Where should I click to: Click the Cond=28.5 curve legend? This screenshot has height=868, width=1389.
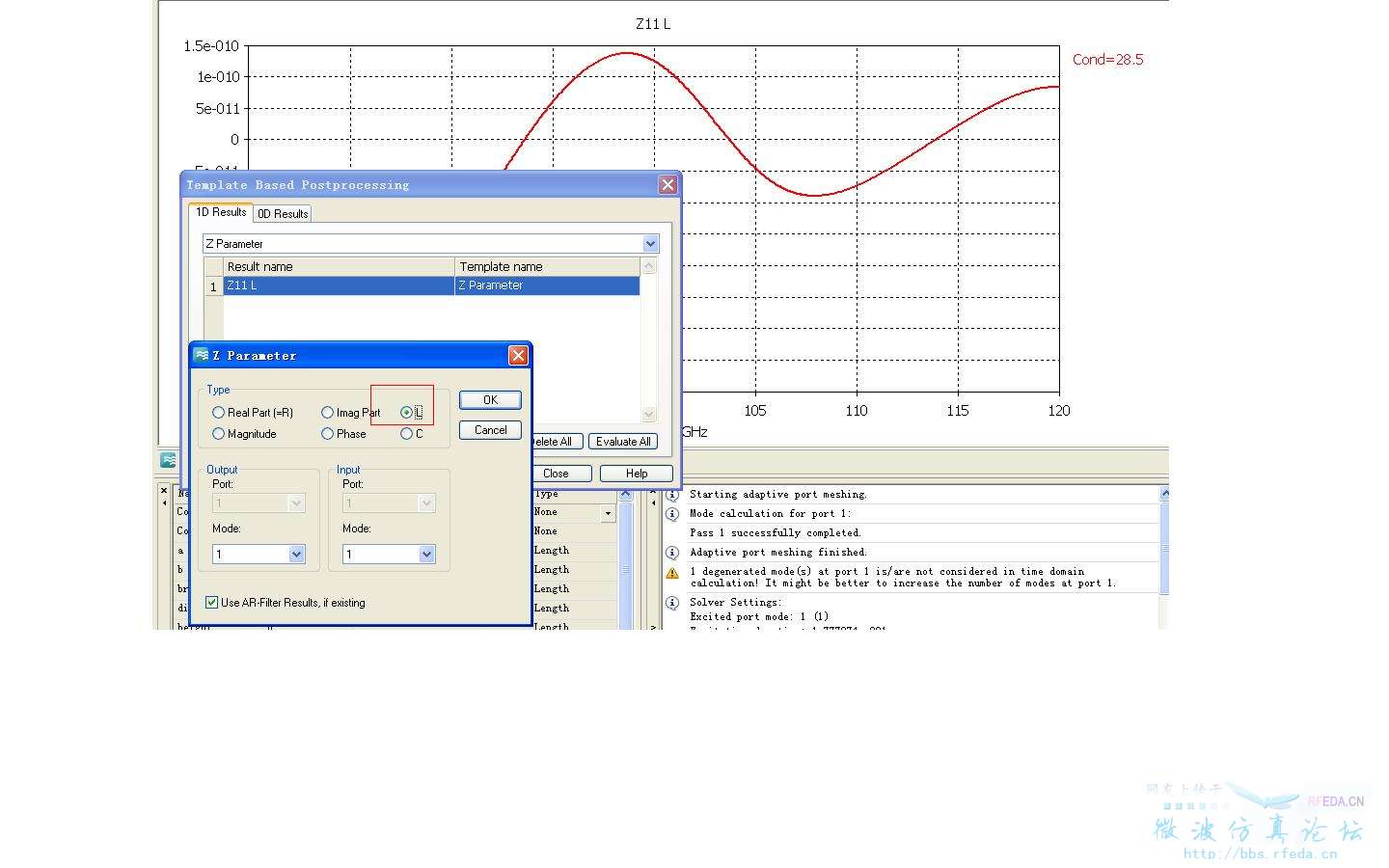1107,59
